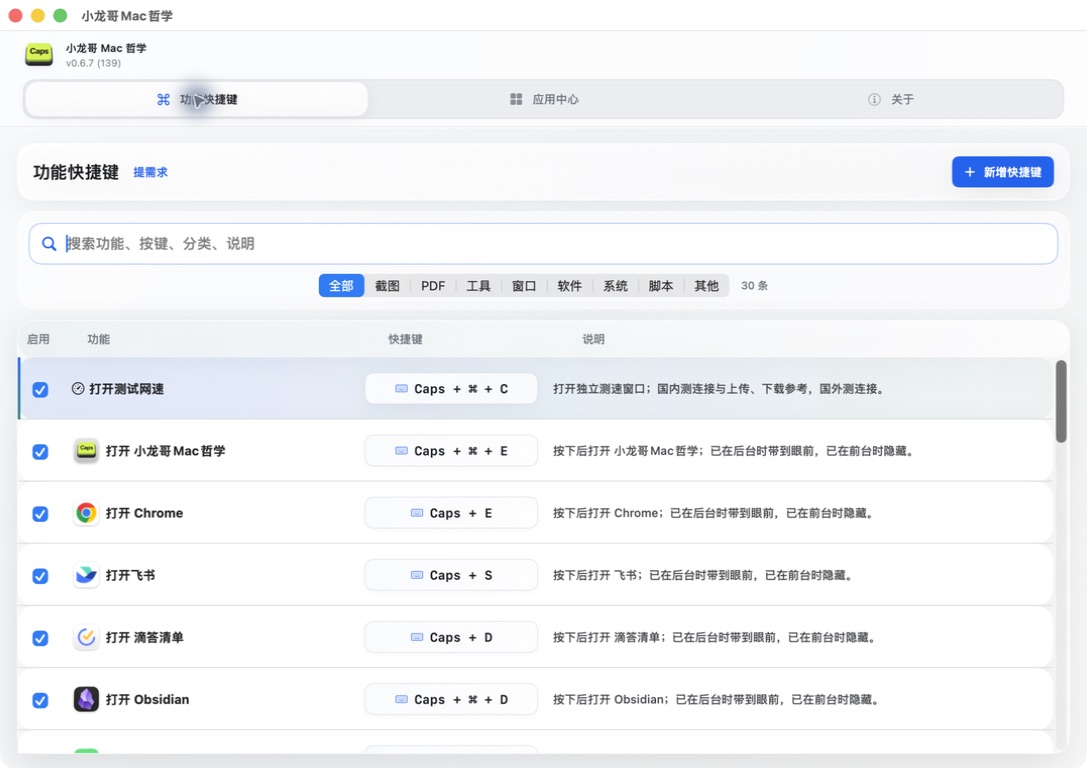Image resolution: width=1087 pixels, height=768 pixels.
Task: Disable the 打开测试网速 shortcut checkbox
Action: [40, 390]
